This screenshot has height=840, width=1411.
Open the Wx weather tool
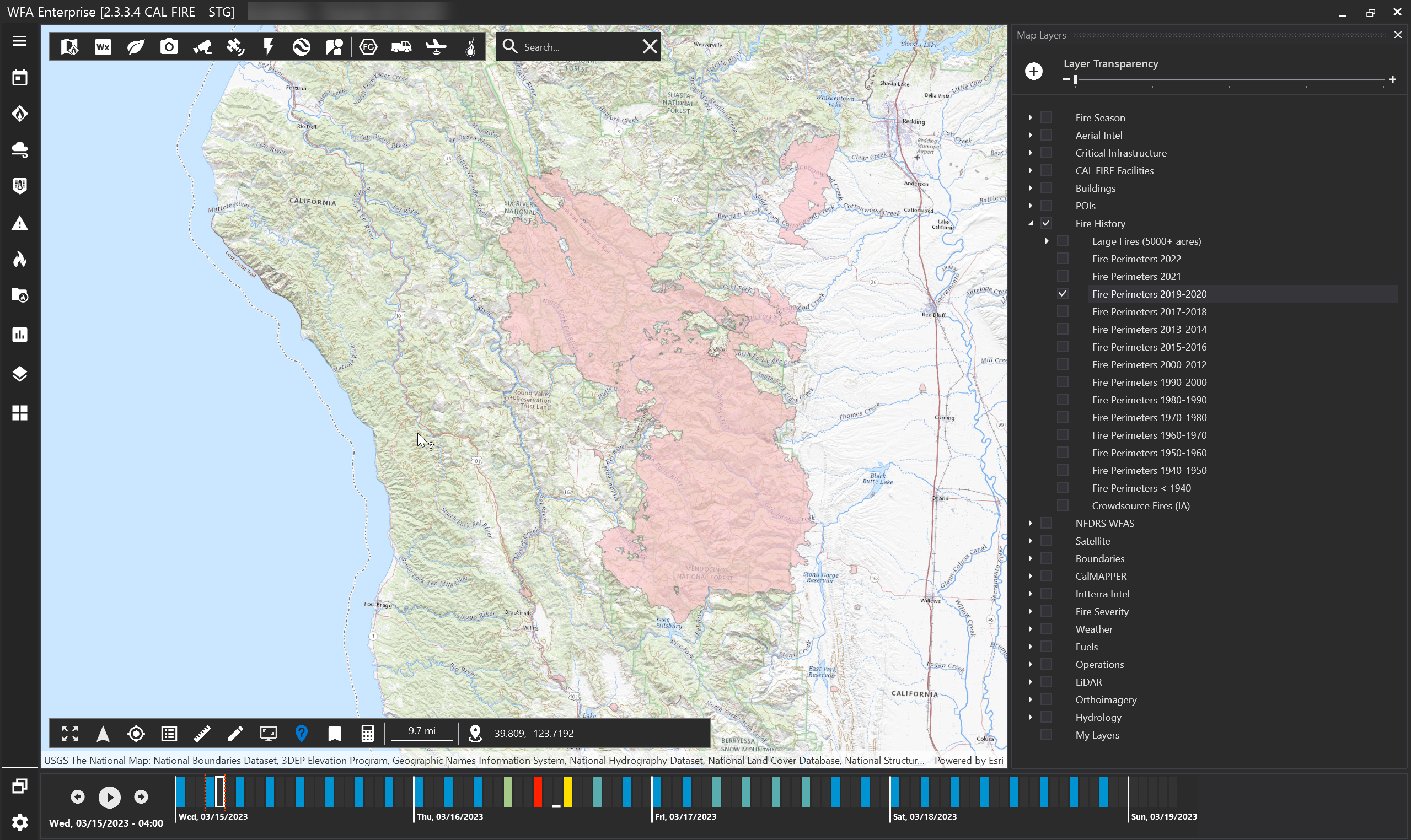coord(103,47)
